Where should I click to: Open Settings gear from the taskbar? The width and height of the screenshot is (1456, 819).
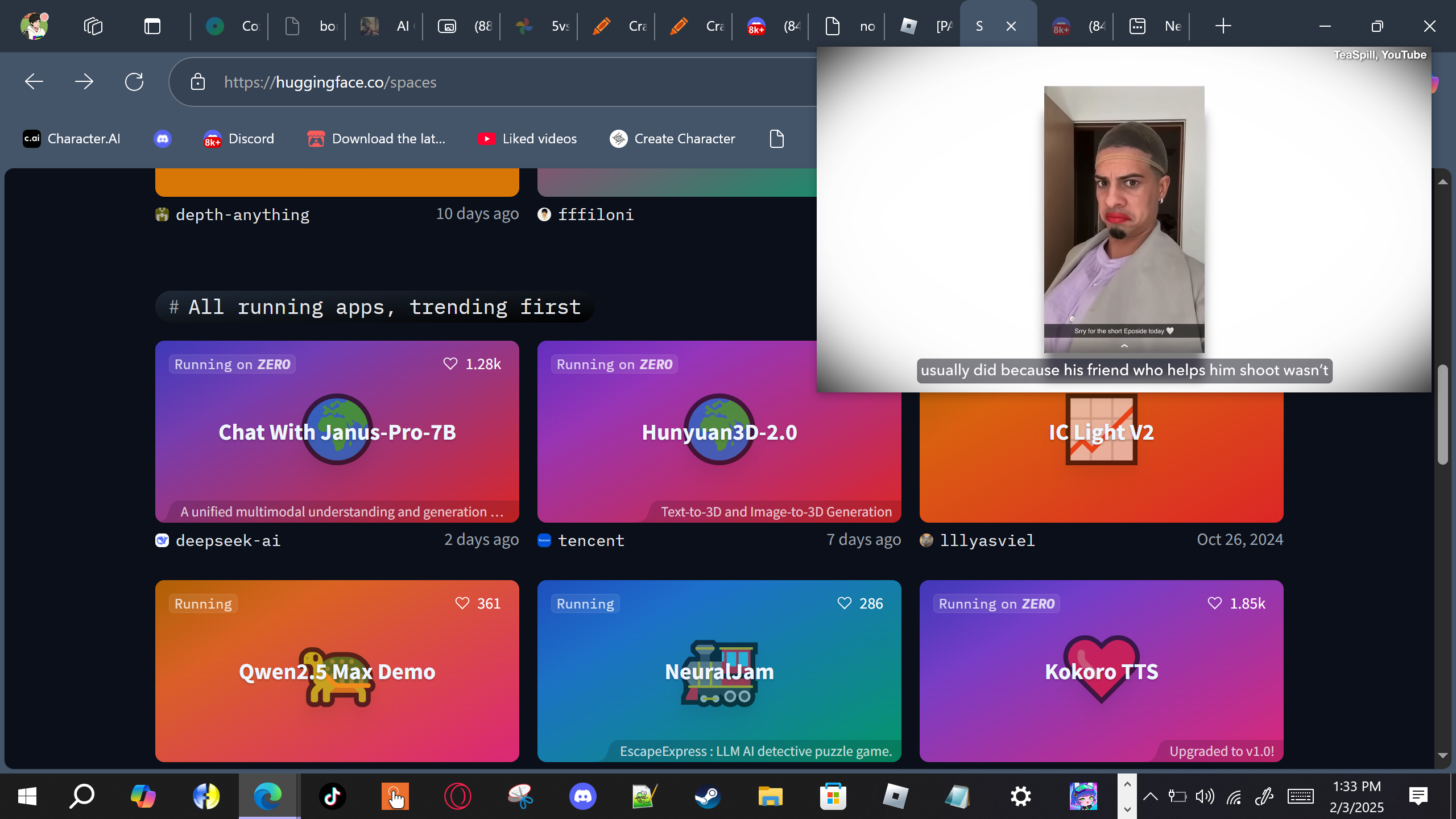tap(1020, 796)
